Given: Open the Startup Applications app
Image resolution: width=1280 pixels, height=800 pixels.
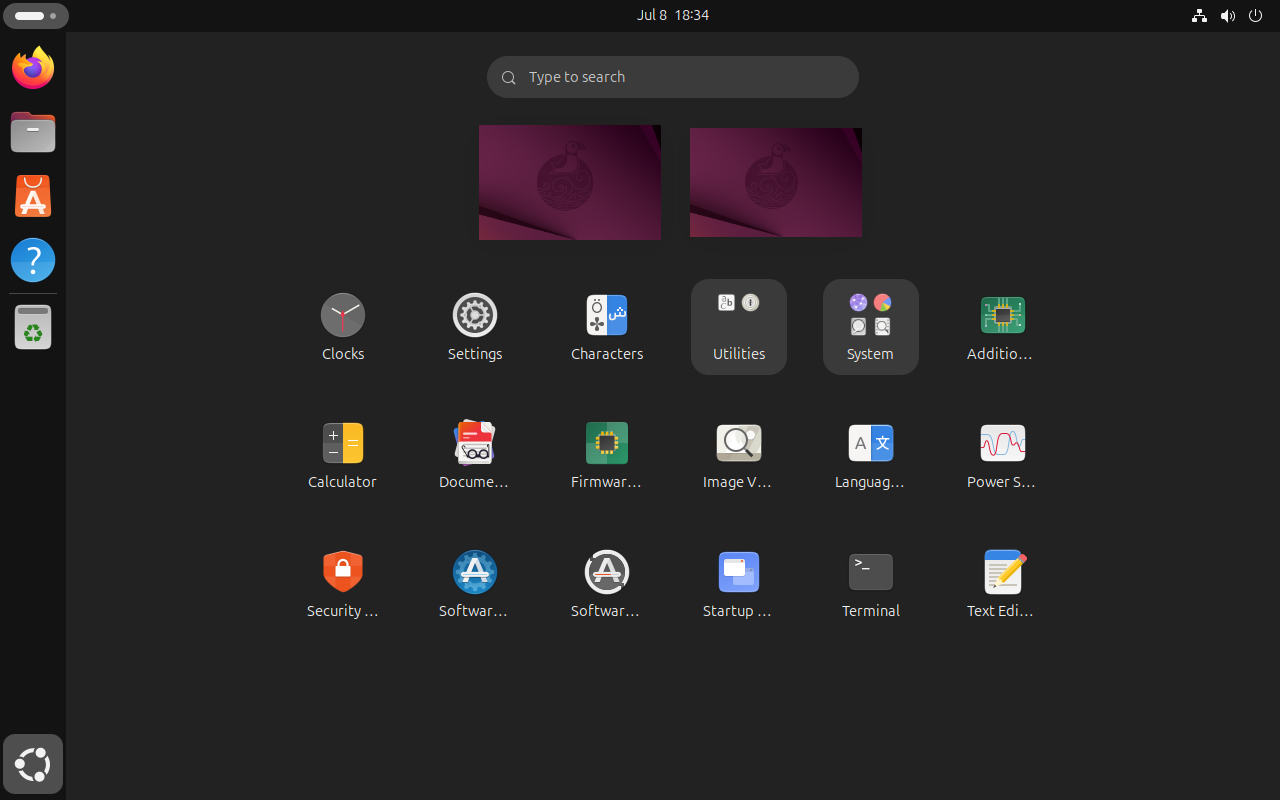Looking at the screenshot, I should (x=739, y=584).
